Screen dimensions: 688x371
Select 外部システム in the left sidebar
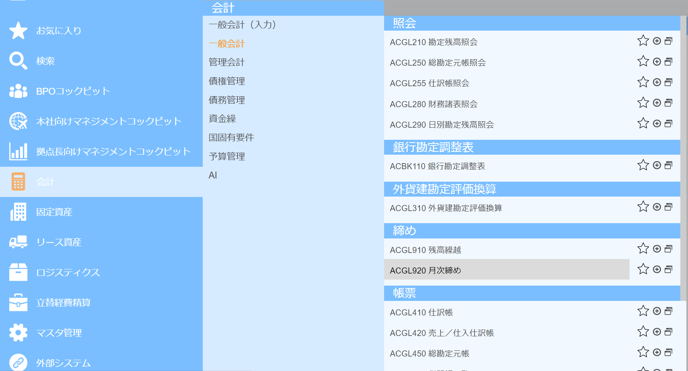point(63,363)
